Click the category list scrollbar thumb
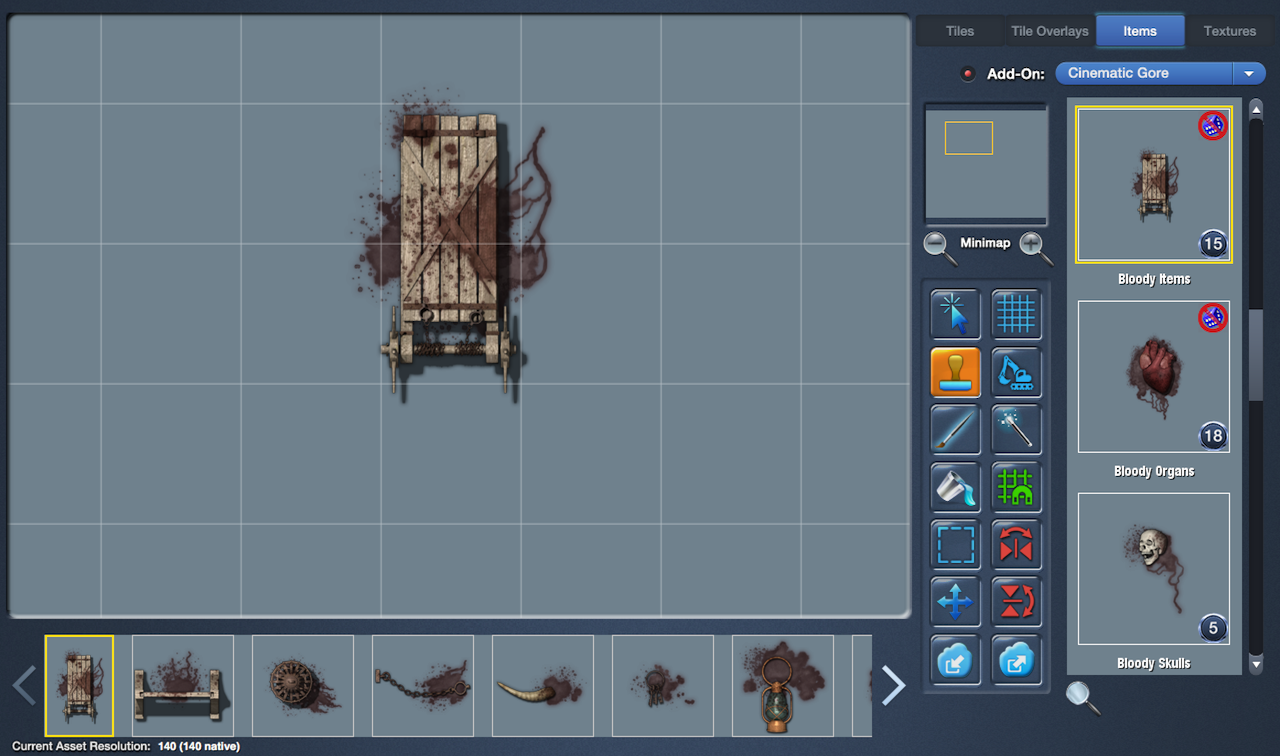1280x756 pixels. click(x=1256, y=355)
